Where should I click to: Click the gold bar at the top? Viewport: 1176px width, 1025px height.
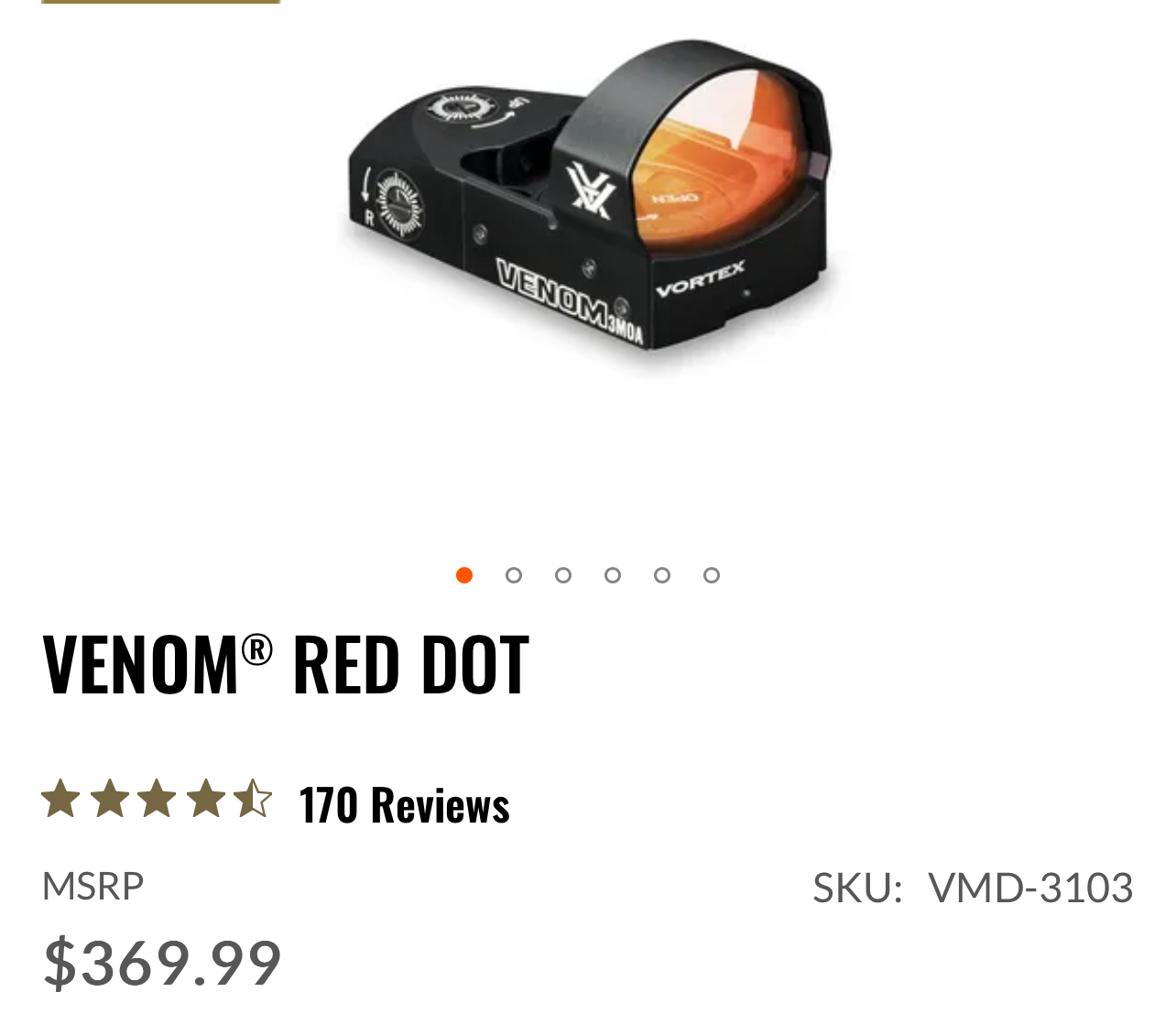(x=161, y=2)
